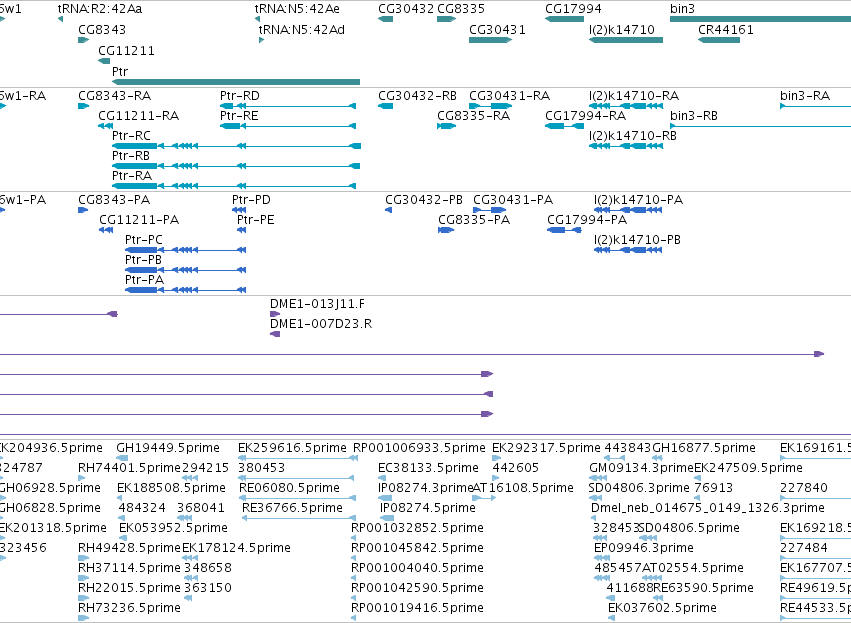Click the Ptr-PA protein label
Image resolution: width=851 pixels, height=623 pixels.
[144, 280]
